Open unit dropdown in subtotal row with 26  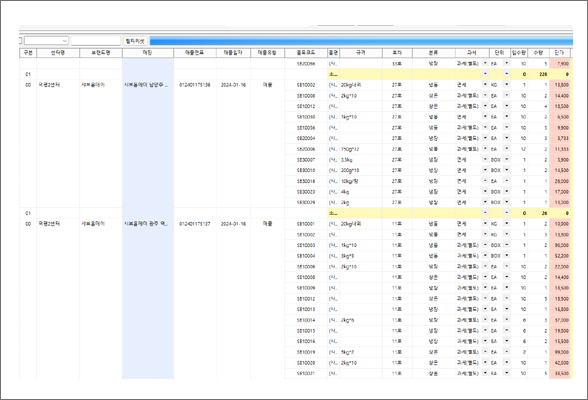click(x=507, y=213)
